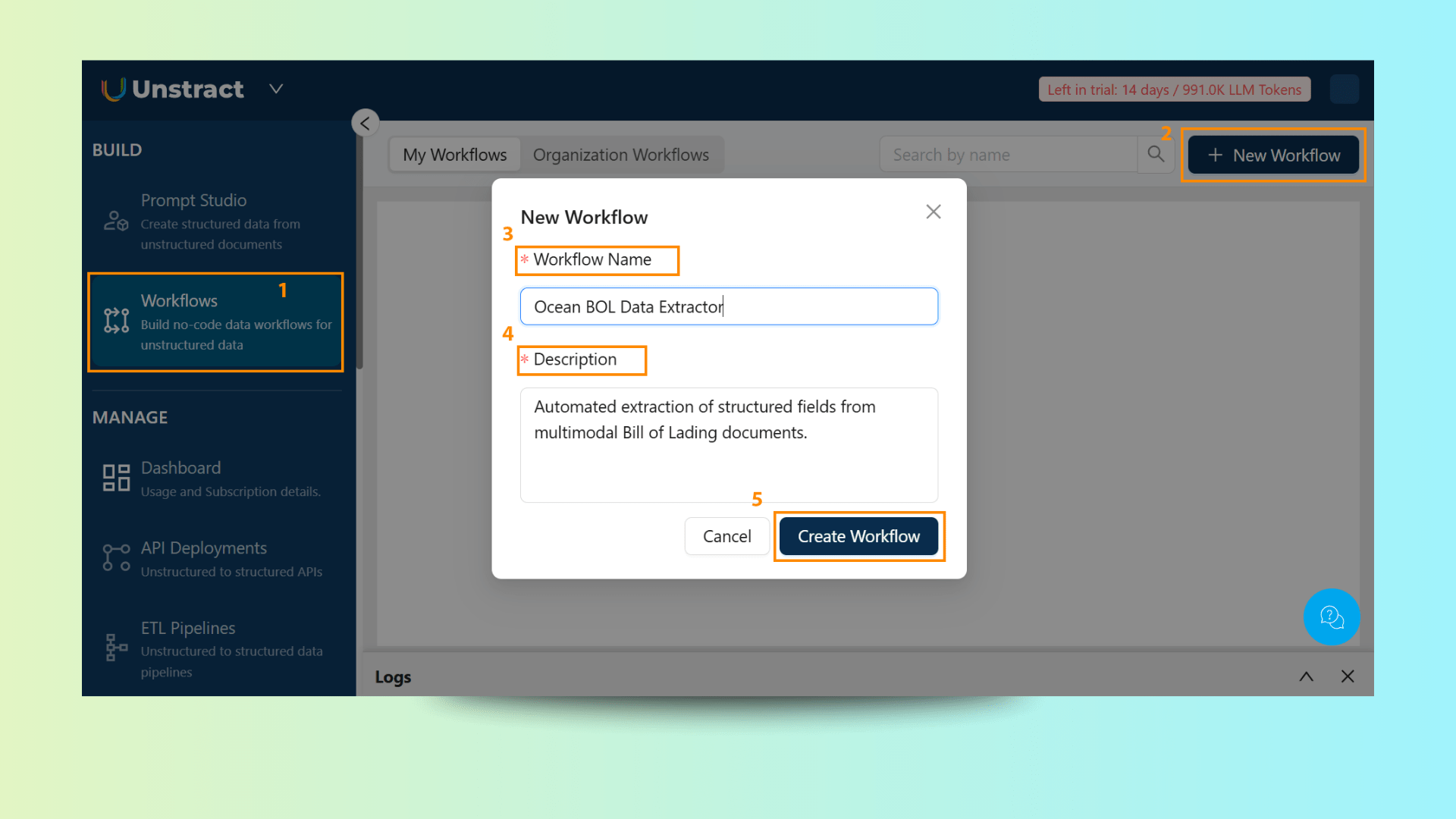
Task: Open the dropdown next to Unstract
Action: [x=276, y=89]
